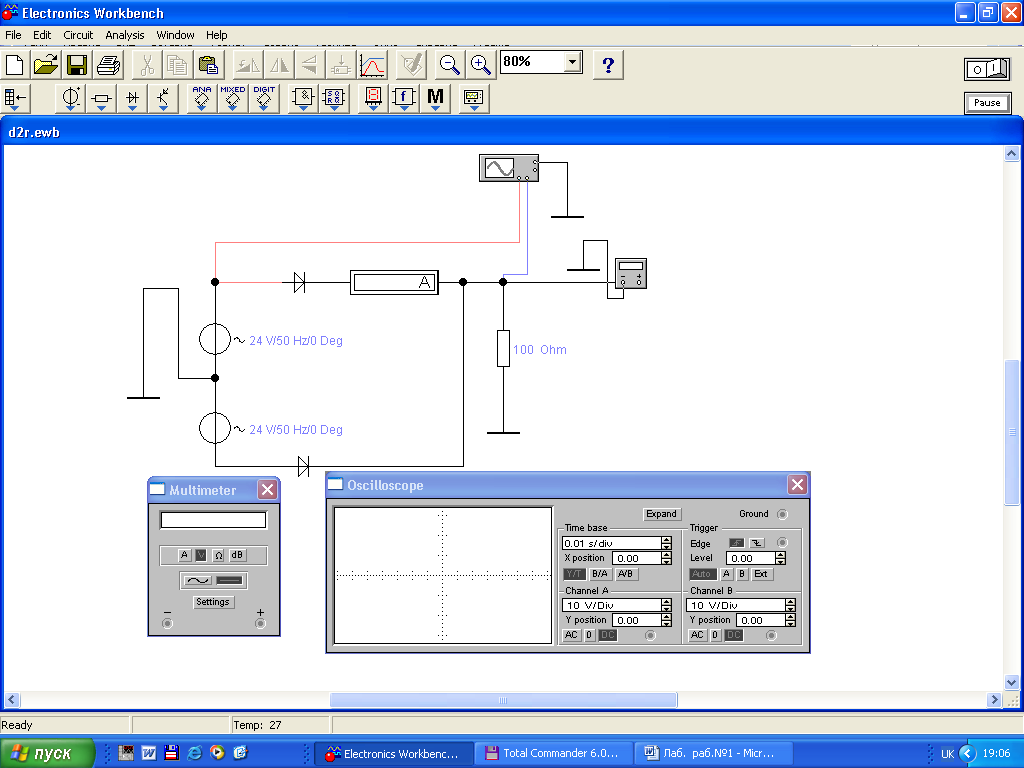The height and width of the screenshot is (768, 1024).
Task: Click the horizontal scrollbar thumb
Action: point(503,700)
